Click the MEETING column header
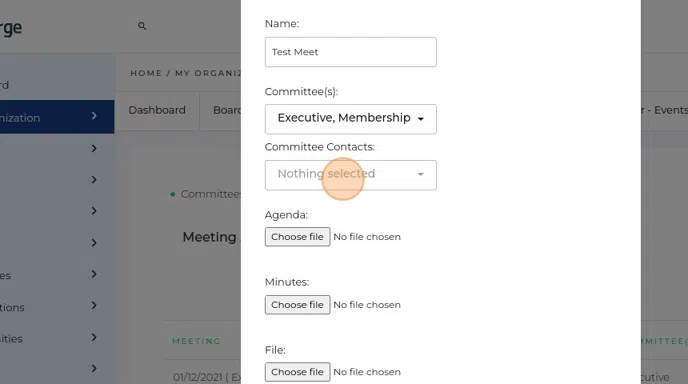The image size is (688, 384). tap(196, 341)
